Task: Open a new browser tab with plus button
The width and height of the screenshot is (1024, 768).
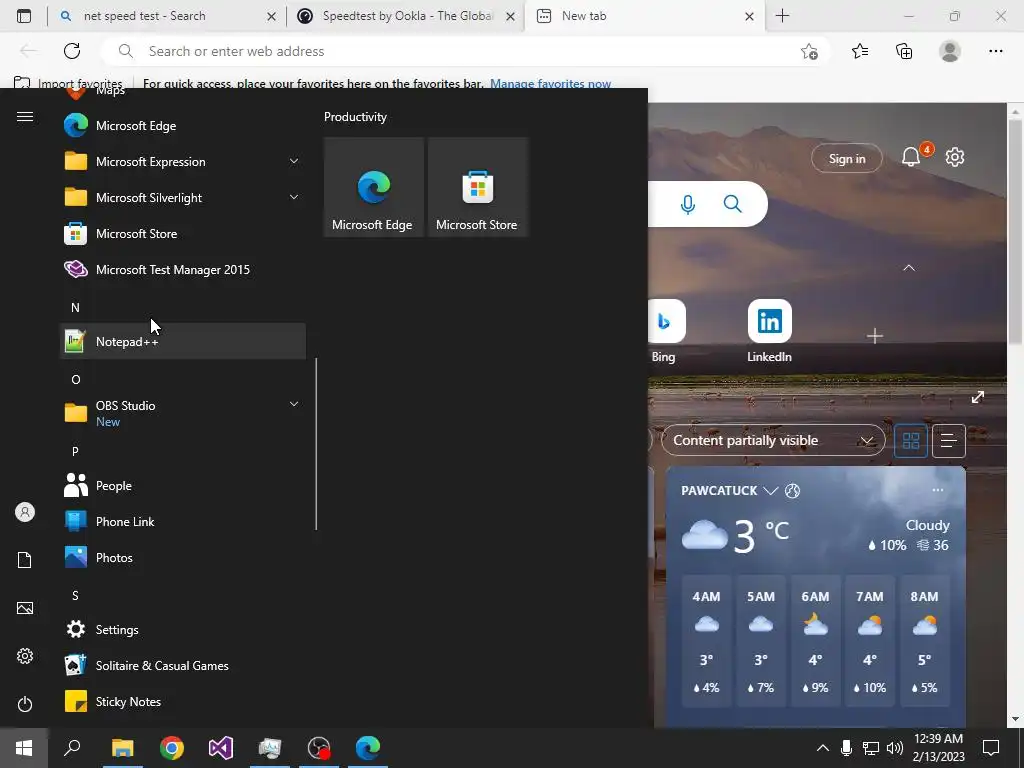Action: coord(782,16)
